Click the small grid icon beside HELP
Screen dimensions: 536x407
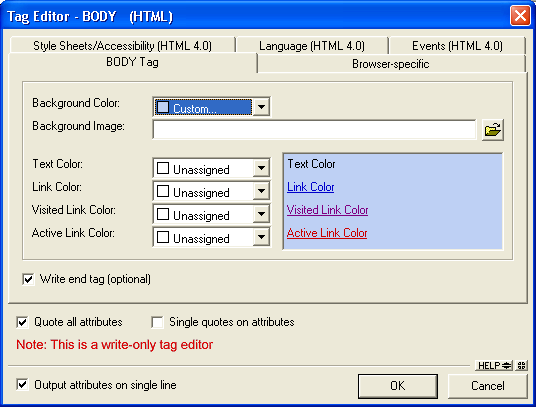point(522,366)
